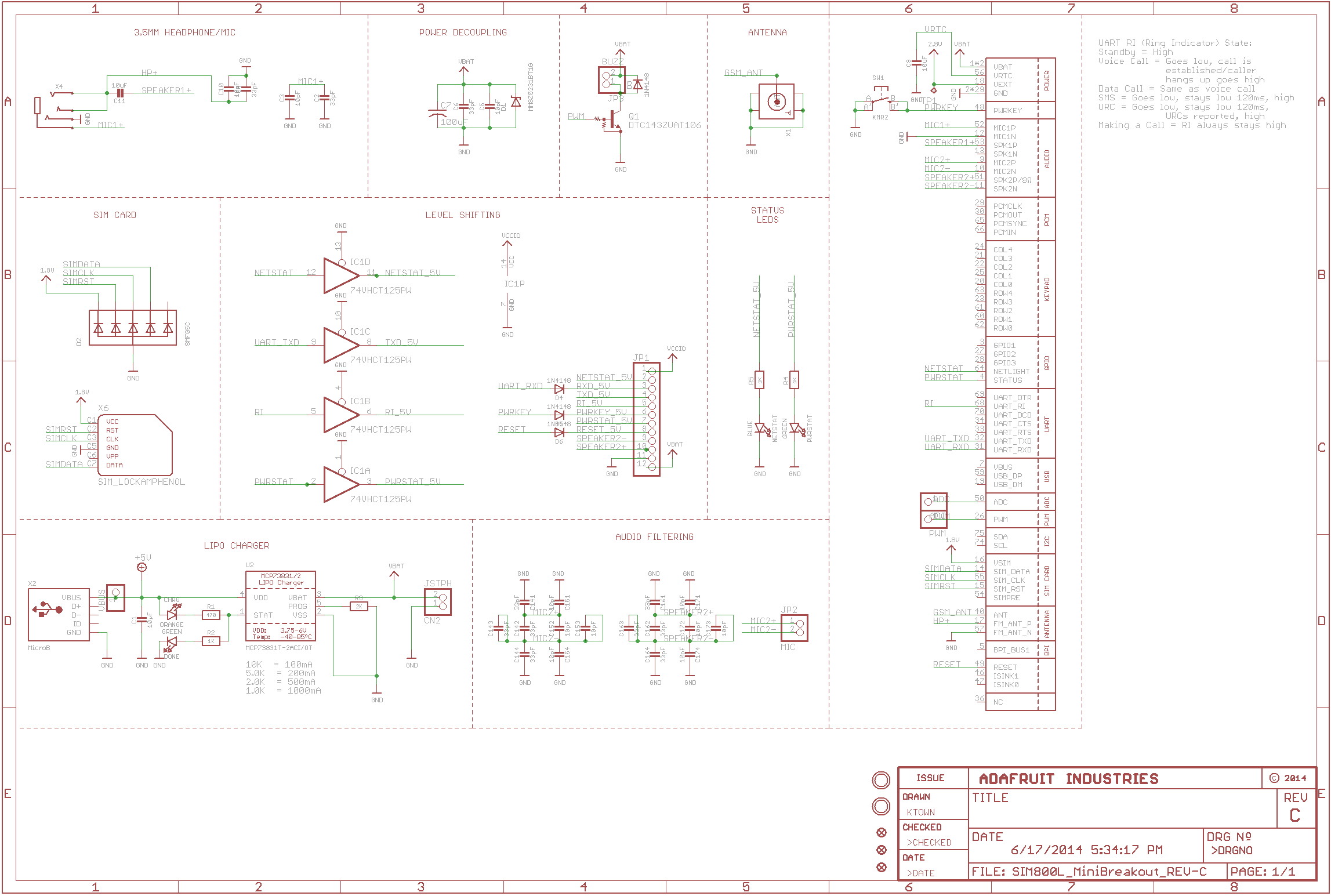The image size is (1331, 896).
Task: Click resistor R4 above green LED
Action: (x=795, y=380)
